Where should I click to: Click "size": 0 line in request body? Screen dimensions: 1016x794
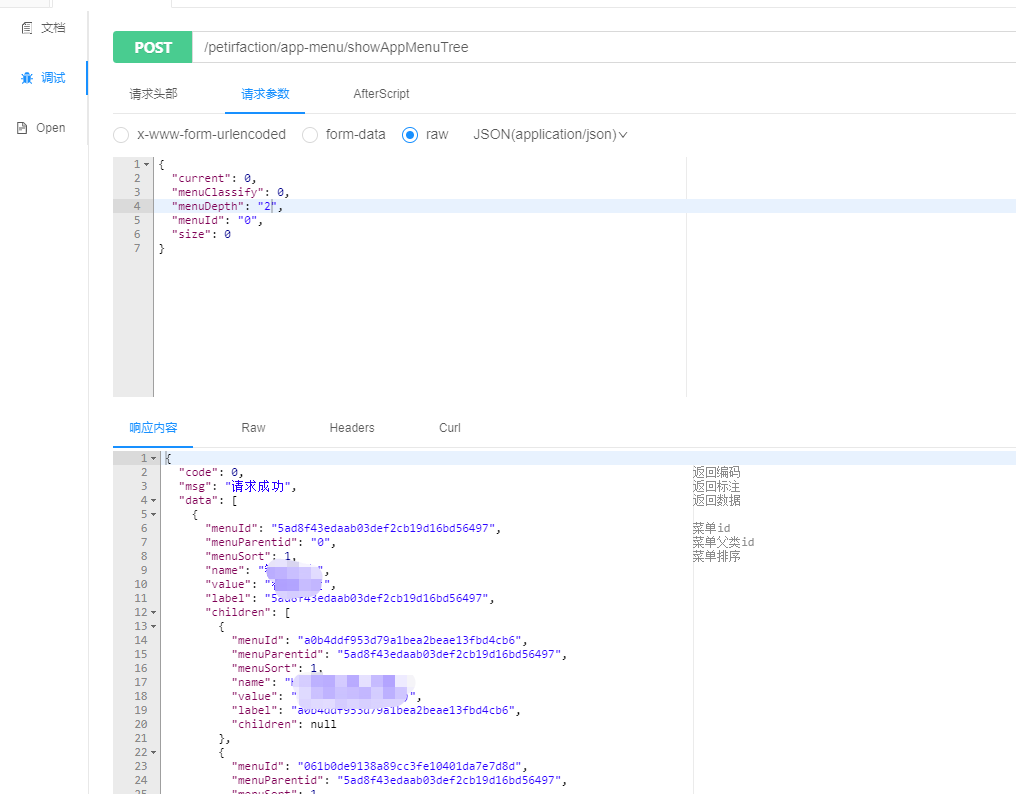coord(201,235)
